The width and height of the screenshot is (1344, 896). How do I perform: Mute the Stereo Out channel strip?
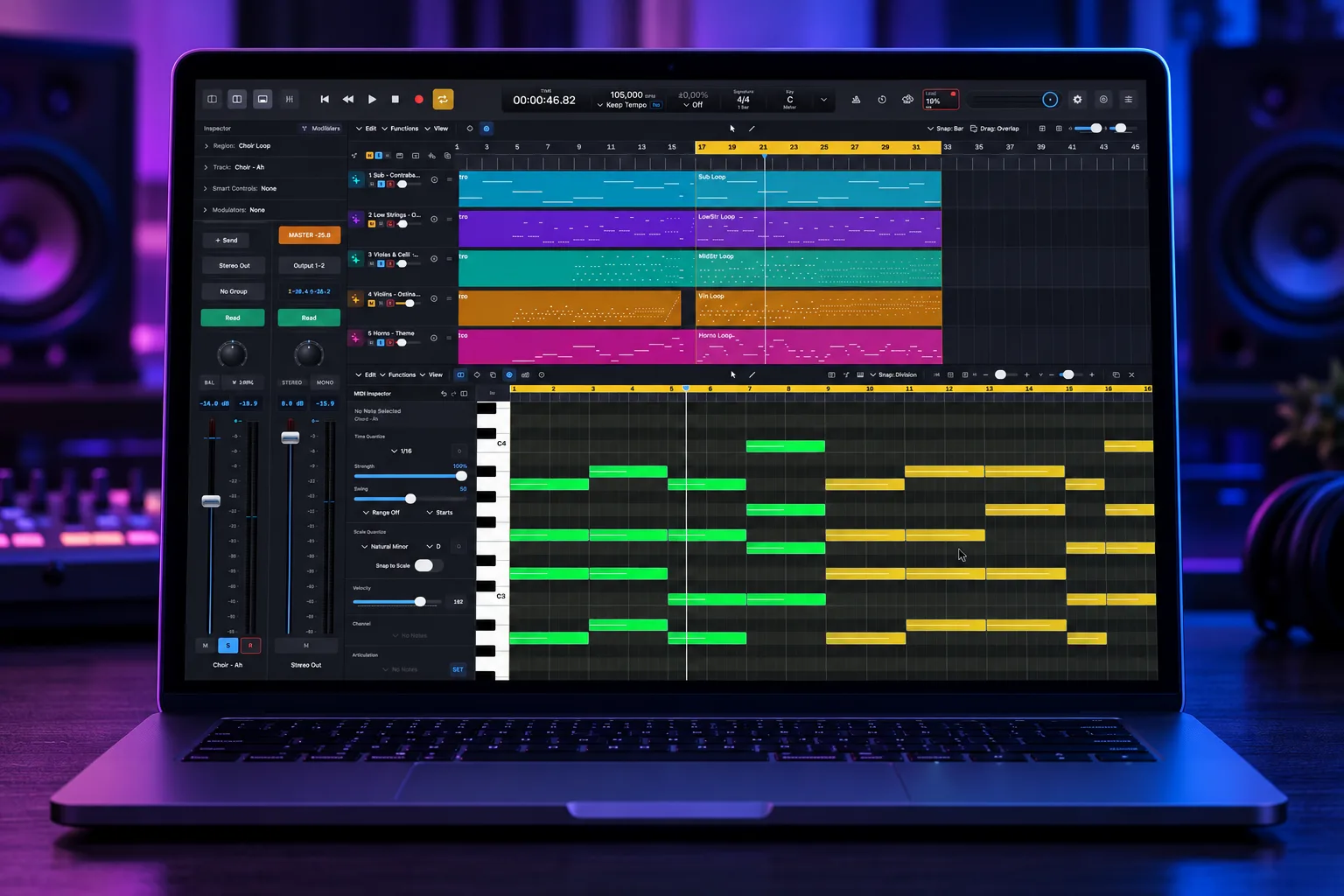point(306,646)
